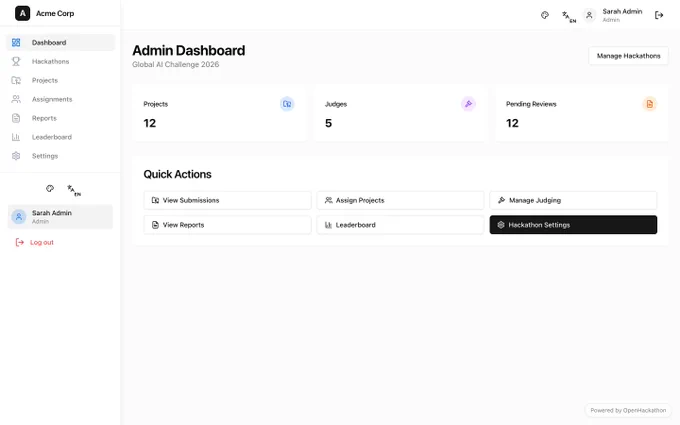Image resolution: width=680 pixels, height=425 pixels.
Task: Open Hackathons in the sidebar
Action: (x=60, y=62)
